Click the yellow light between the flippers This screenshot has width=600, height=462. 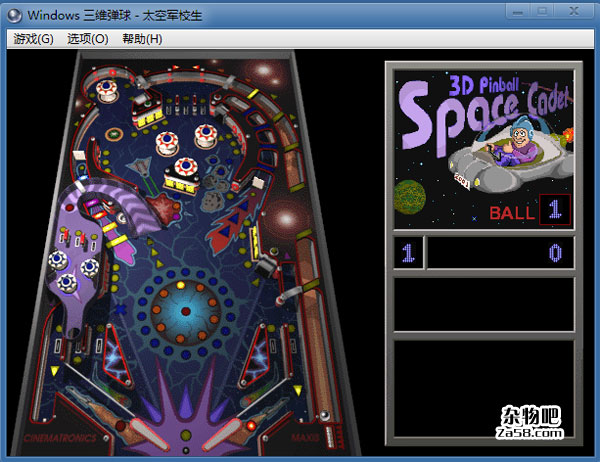point(186,435)
